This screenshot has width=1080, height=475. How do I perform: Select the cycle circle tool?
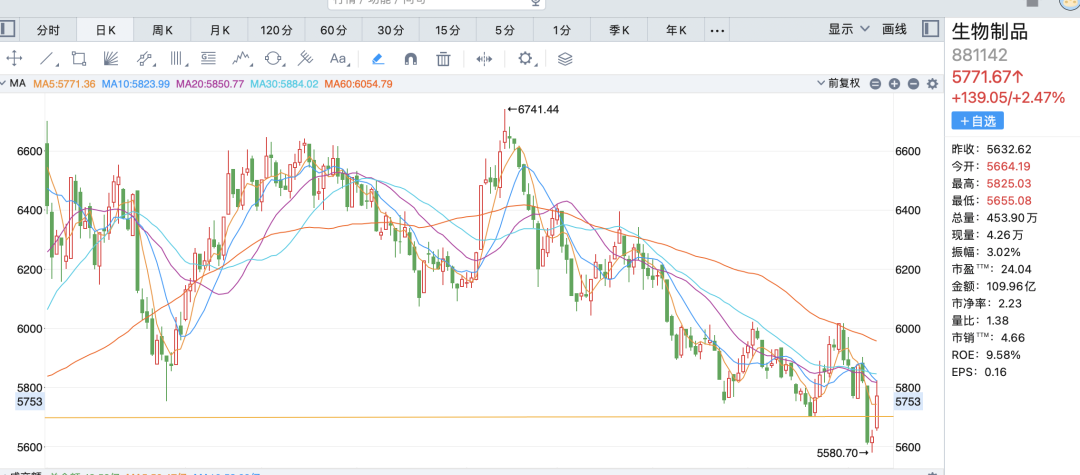point(273,59)
